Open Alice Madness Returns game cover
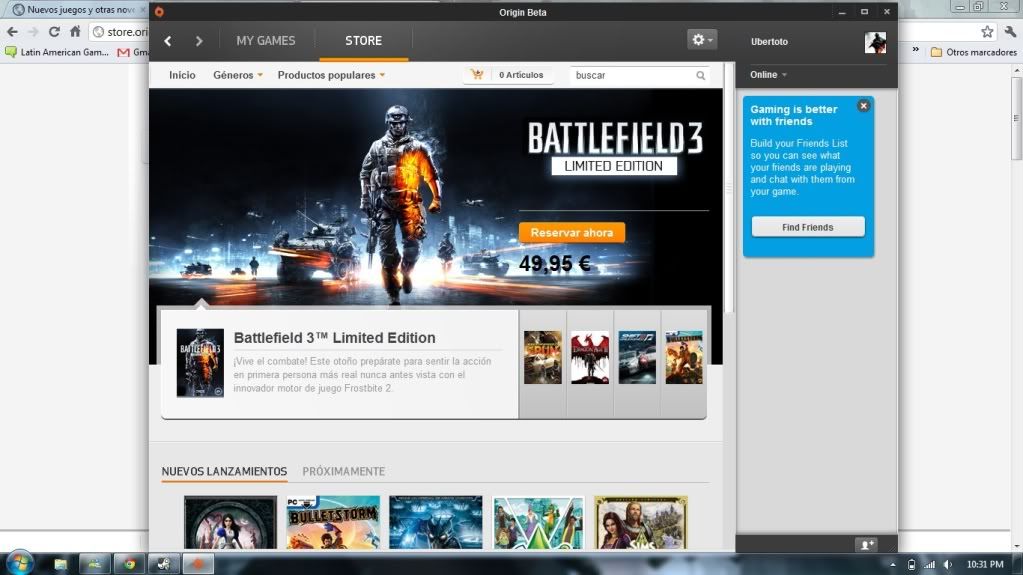1023x575 pixels. pyautogui.click(x=230, y=523)
